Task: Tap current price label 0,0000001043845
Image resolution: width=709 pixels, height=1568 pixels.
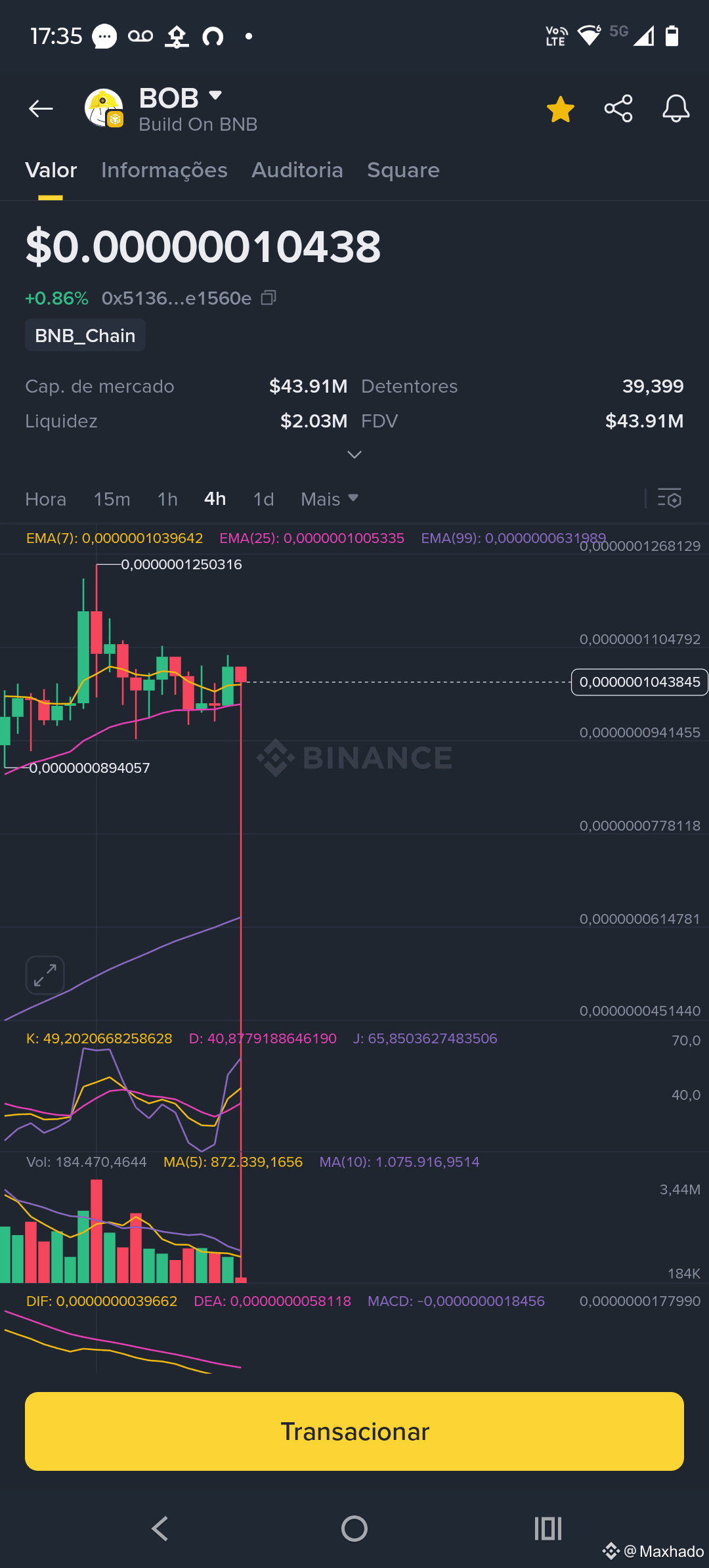Action: click(640, 682)
